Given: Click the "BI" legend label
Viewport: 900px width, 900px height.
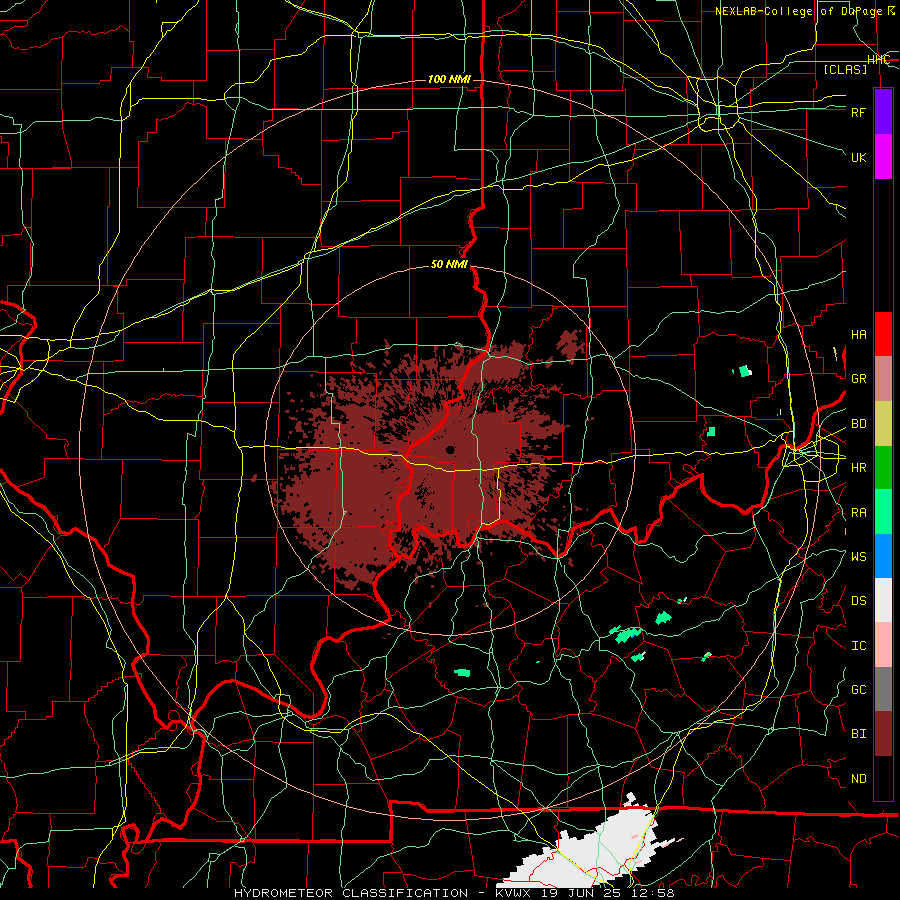Looking at the screenshot, I should (859, 734).
